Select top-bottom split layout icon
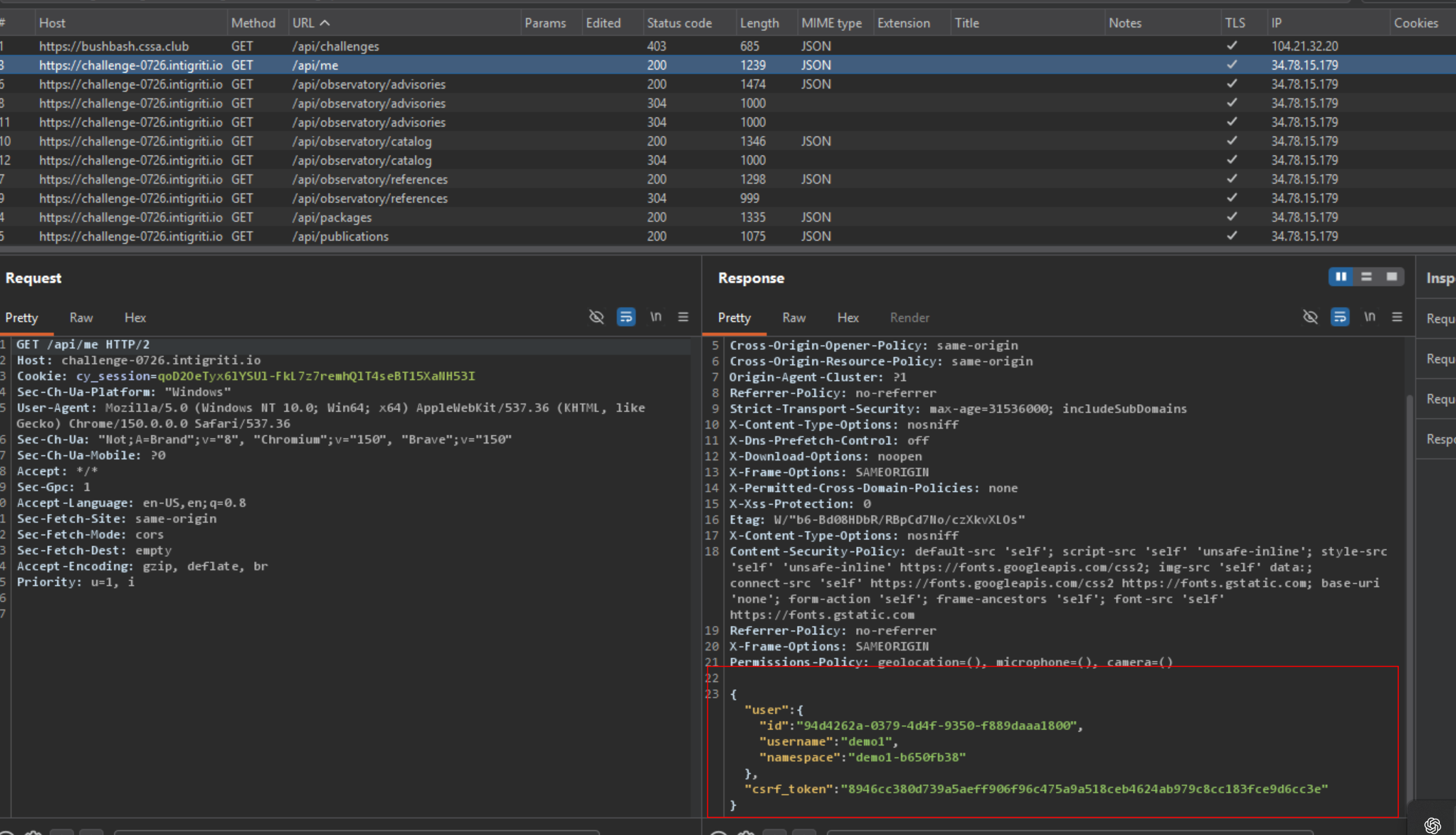This screenshot has width=1456, height=835. tap(1367, 277)
